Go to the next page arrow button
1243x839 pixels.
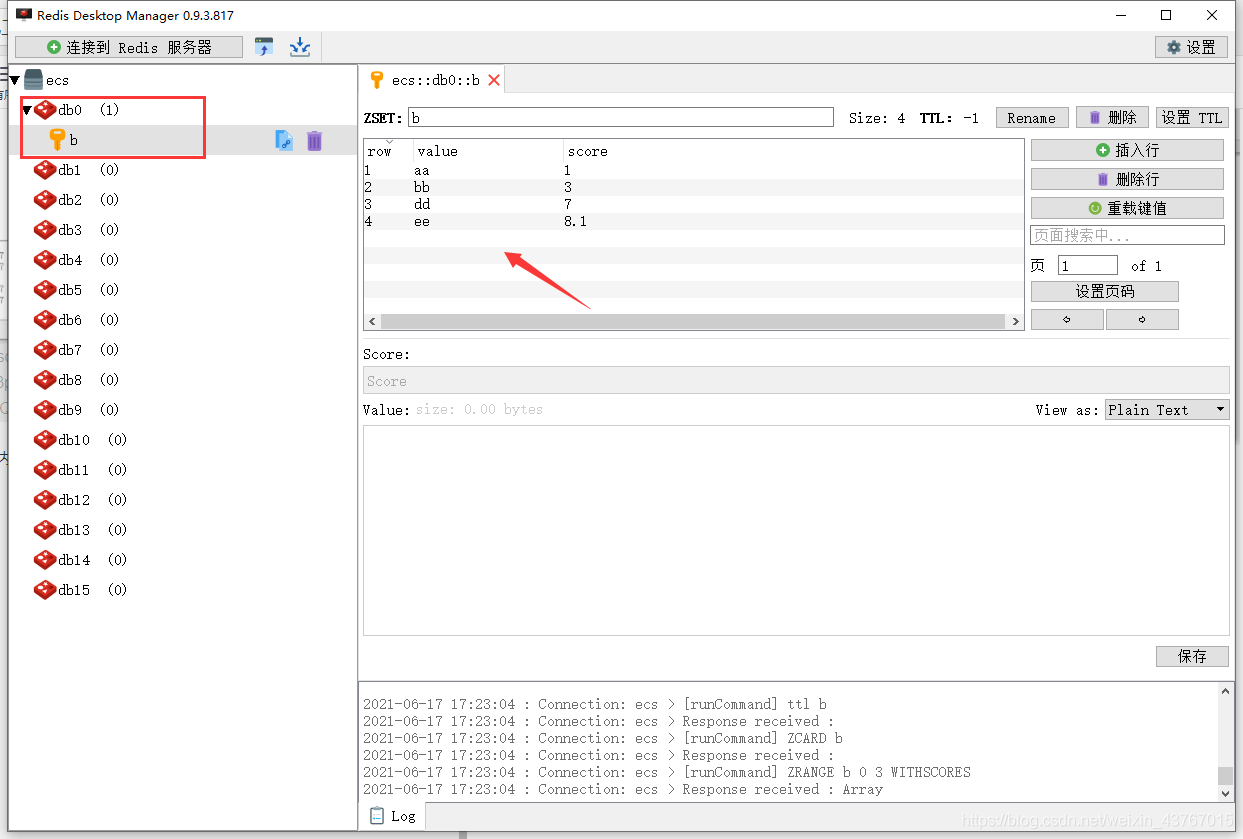point(1142,320)
